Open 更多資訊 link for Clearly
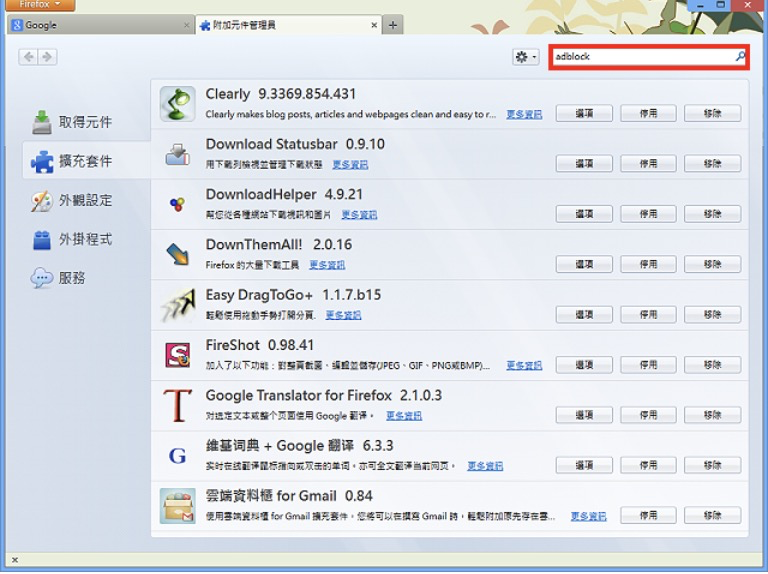 point(524,115)
